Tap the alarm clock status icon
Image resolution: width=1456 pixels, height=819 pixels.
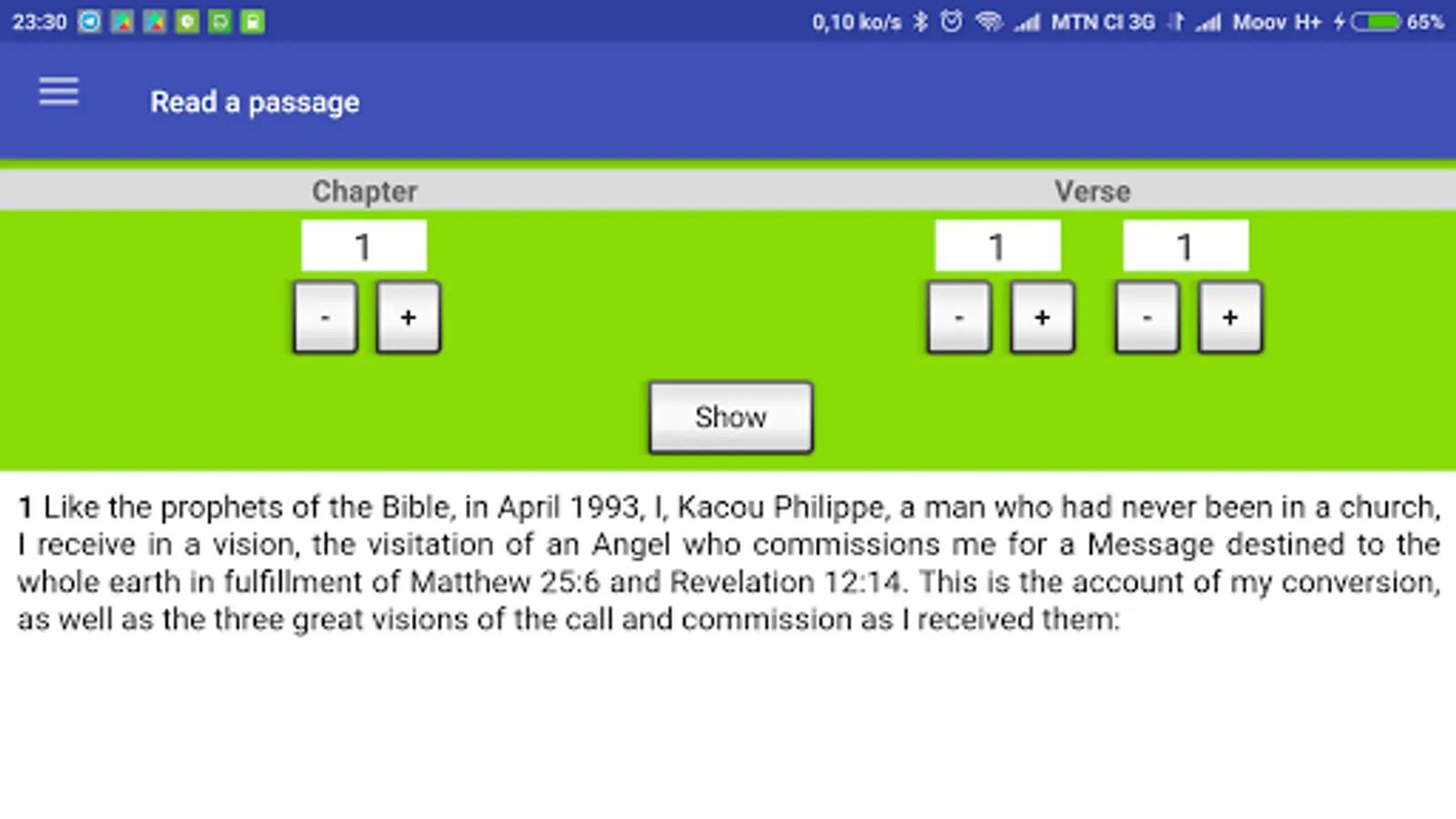click(x=951, y=21)
